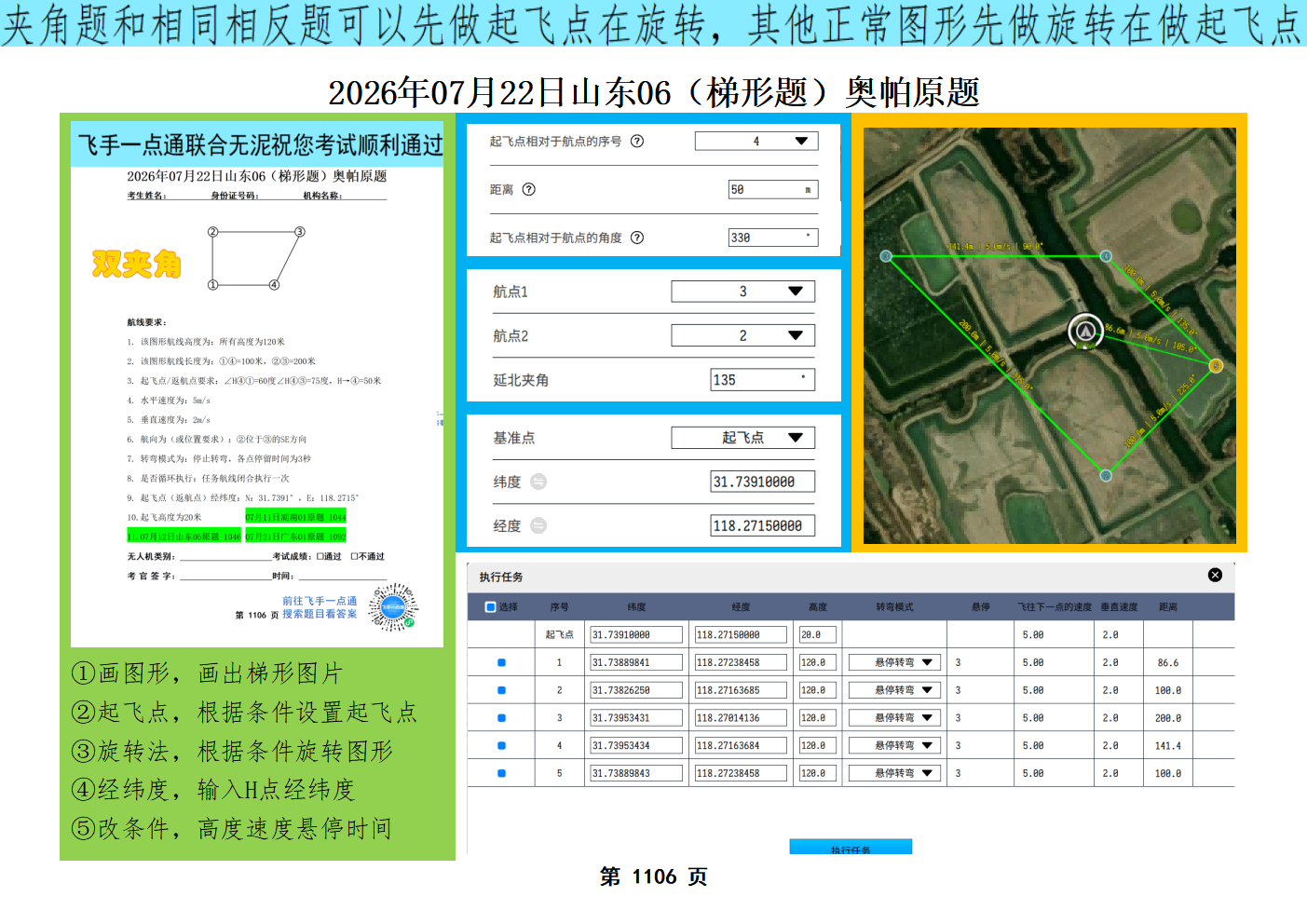
Task: Close the 执行任务 panel
Action: 1215,575
